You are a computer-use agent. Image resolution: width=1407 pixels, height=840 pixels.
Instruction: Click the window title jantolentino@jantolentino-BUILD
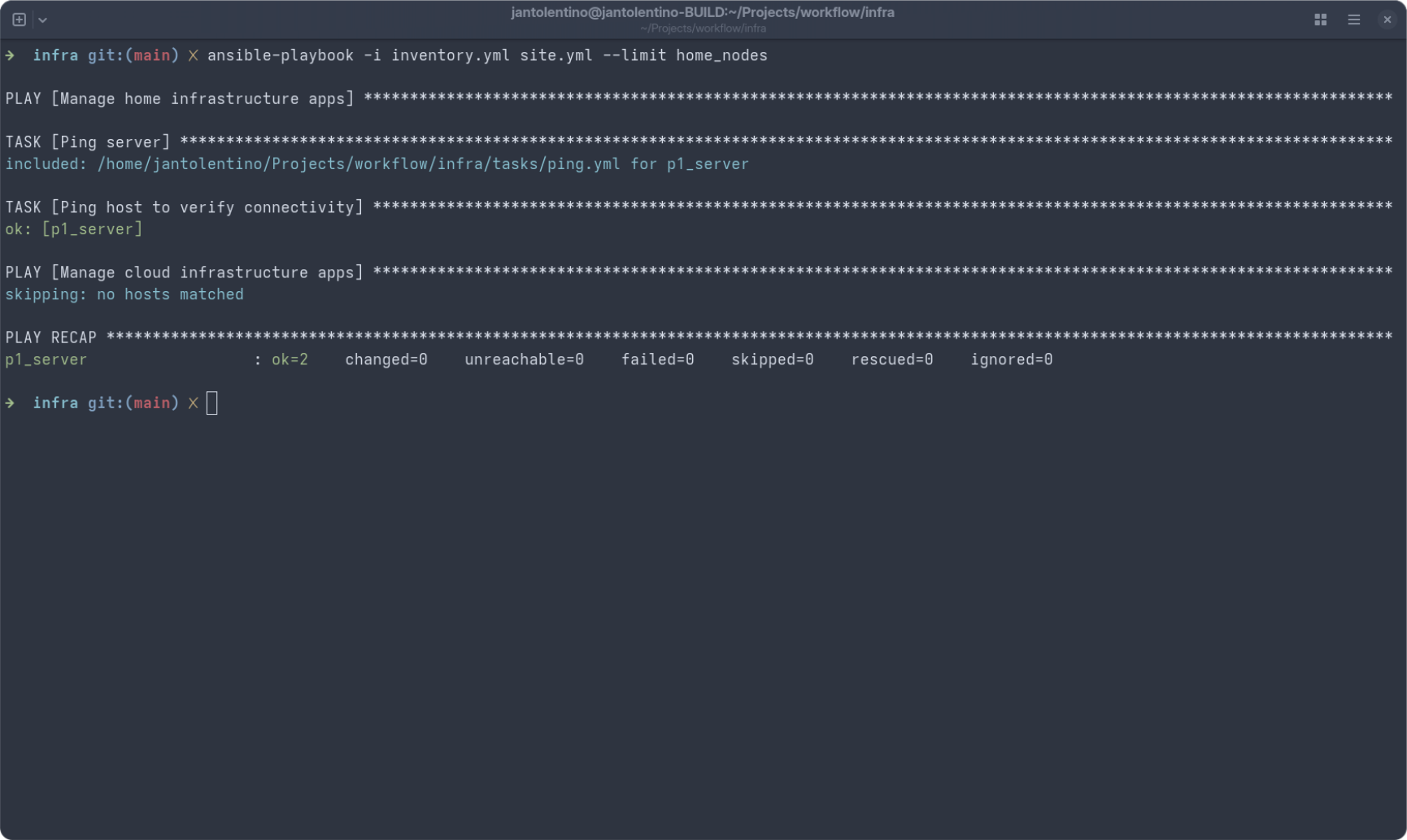(x=703, y=12)
